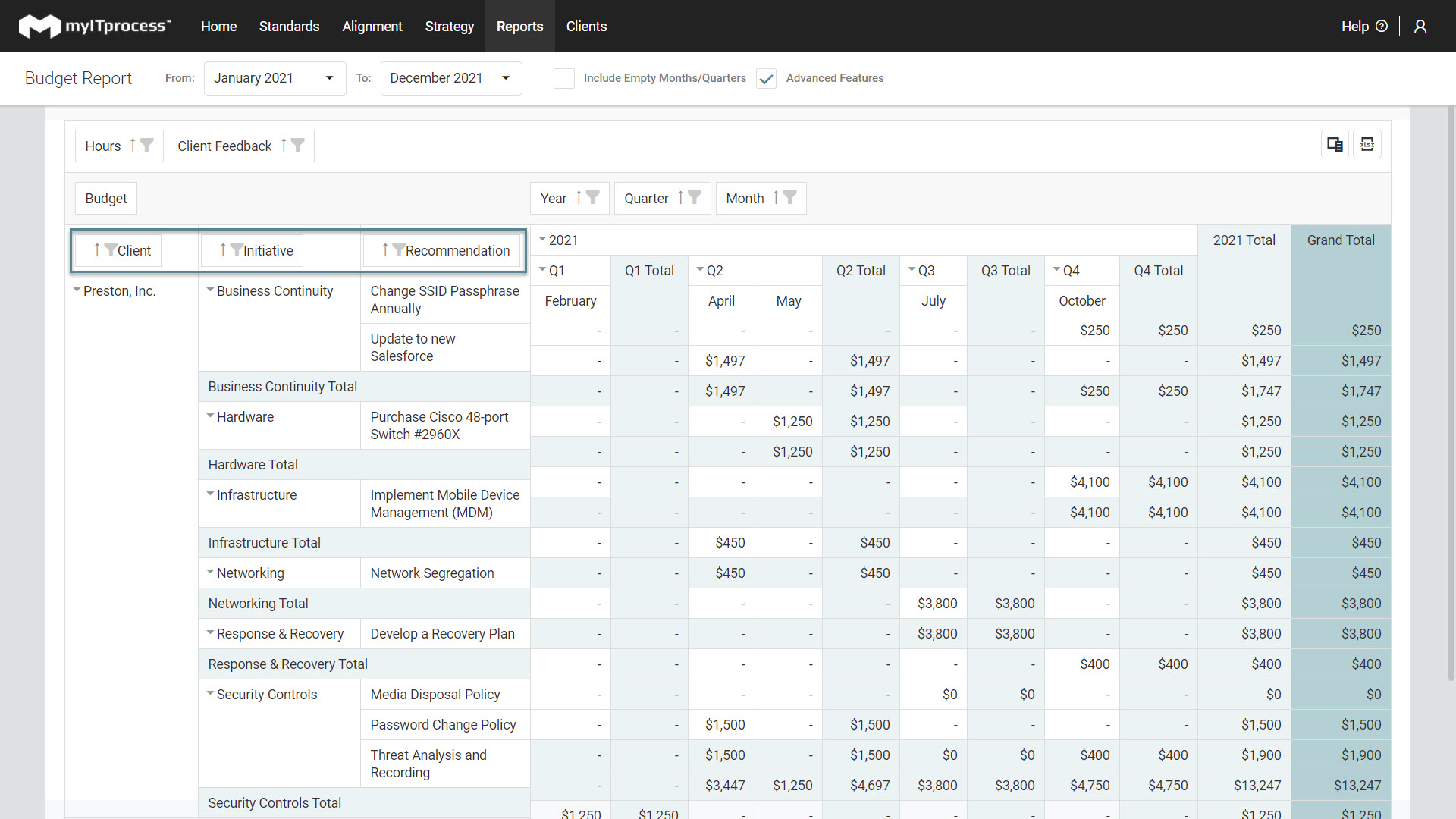1456x819 pixels.
Task: Collapse the Infrastructure initiative
Action: tap(210, 494)
